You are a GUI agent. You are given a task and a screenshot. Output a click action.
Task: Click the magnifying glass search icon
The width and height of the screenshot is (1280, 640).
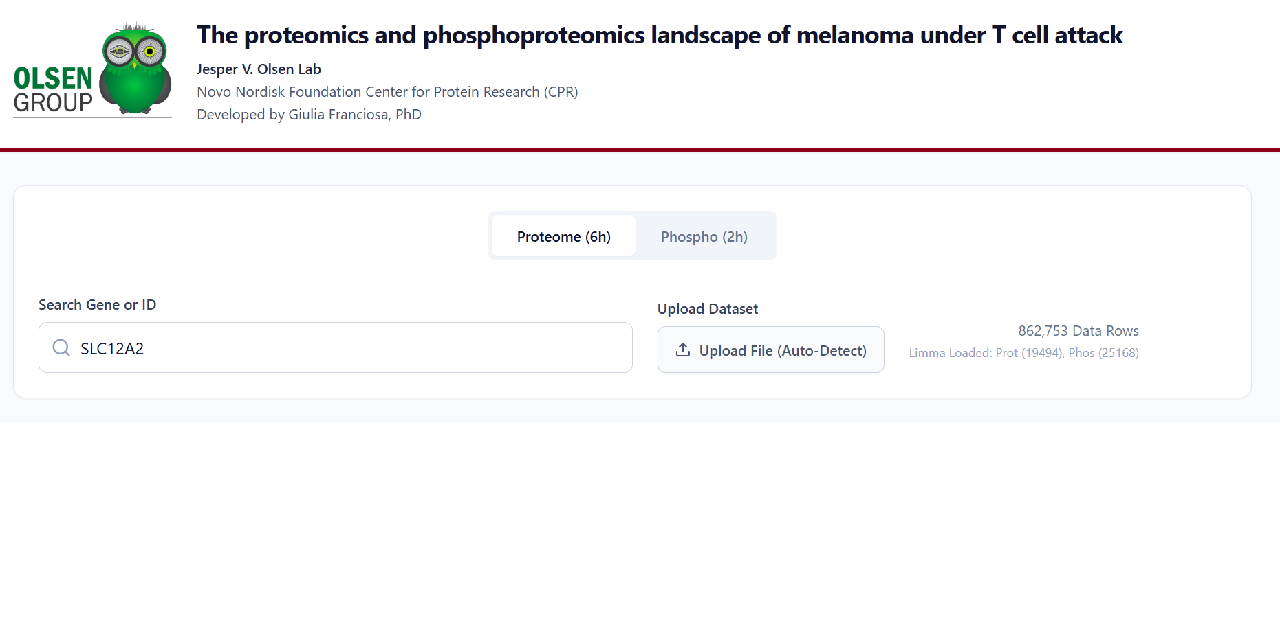coord(60,347)
